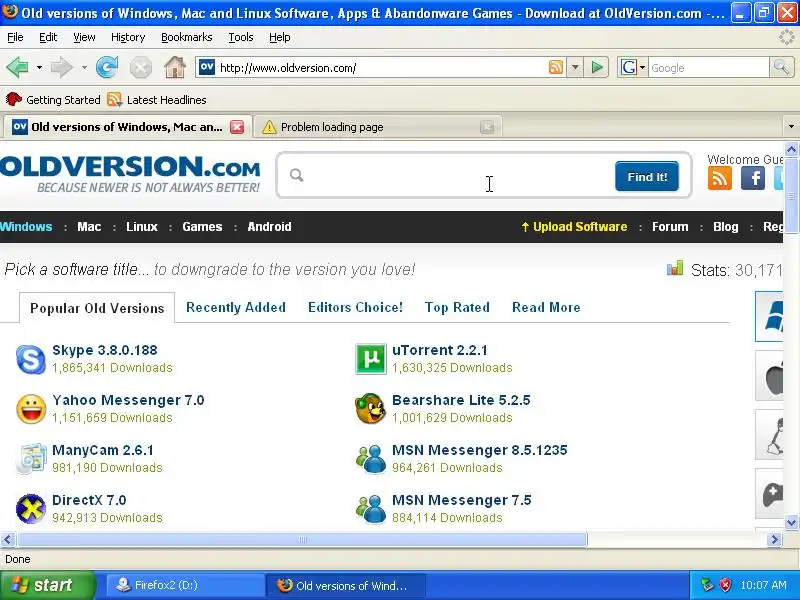Viewport: 800px width, 600px height.
Task: Click the grey Forward arrow button
Action: pyautogui.click(x=62, y=67)
